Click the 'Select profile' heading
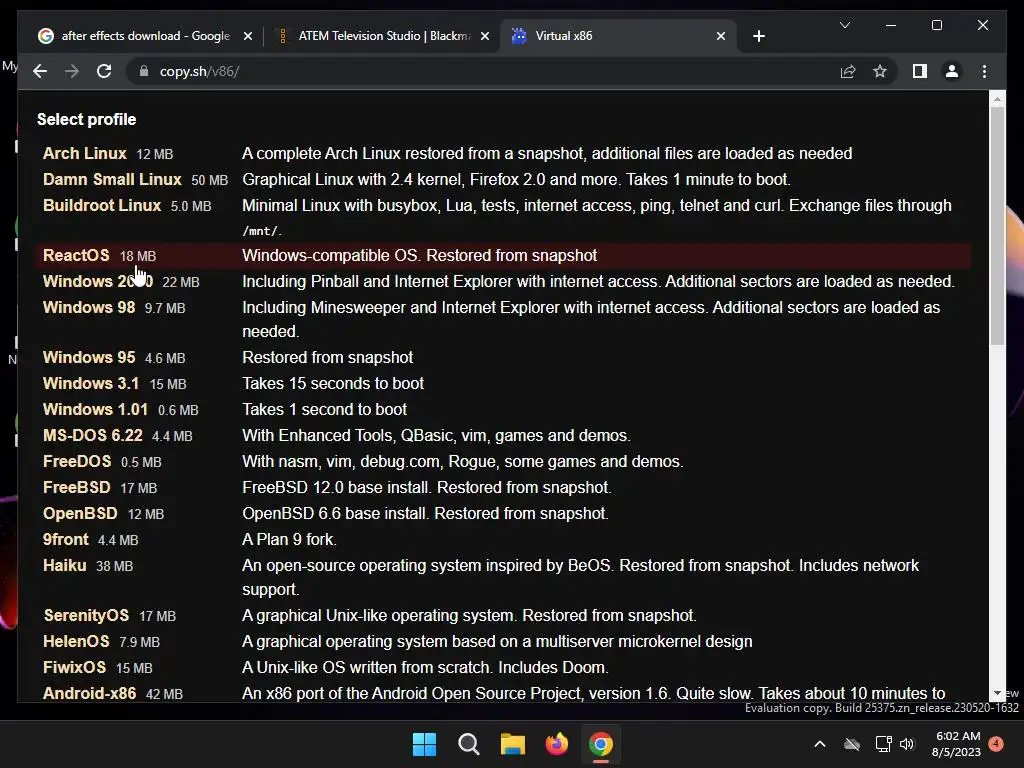 (87, 120)
